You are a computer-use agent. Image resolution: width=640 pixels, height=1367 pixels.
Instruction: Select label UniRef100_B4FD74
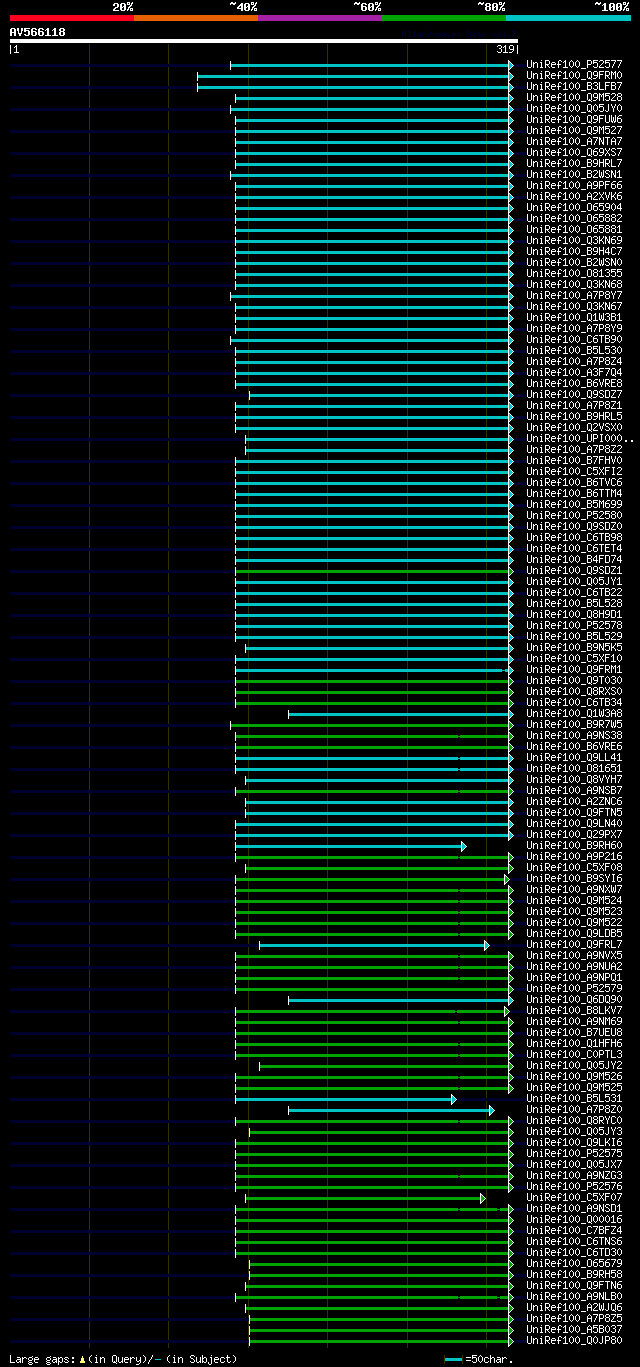click(x=574, y=560)
